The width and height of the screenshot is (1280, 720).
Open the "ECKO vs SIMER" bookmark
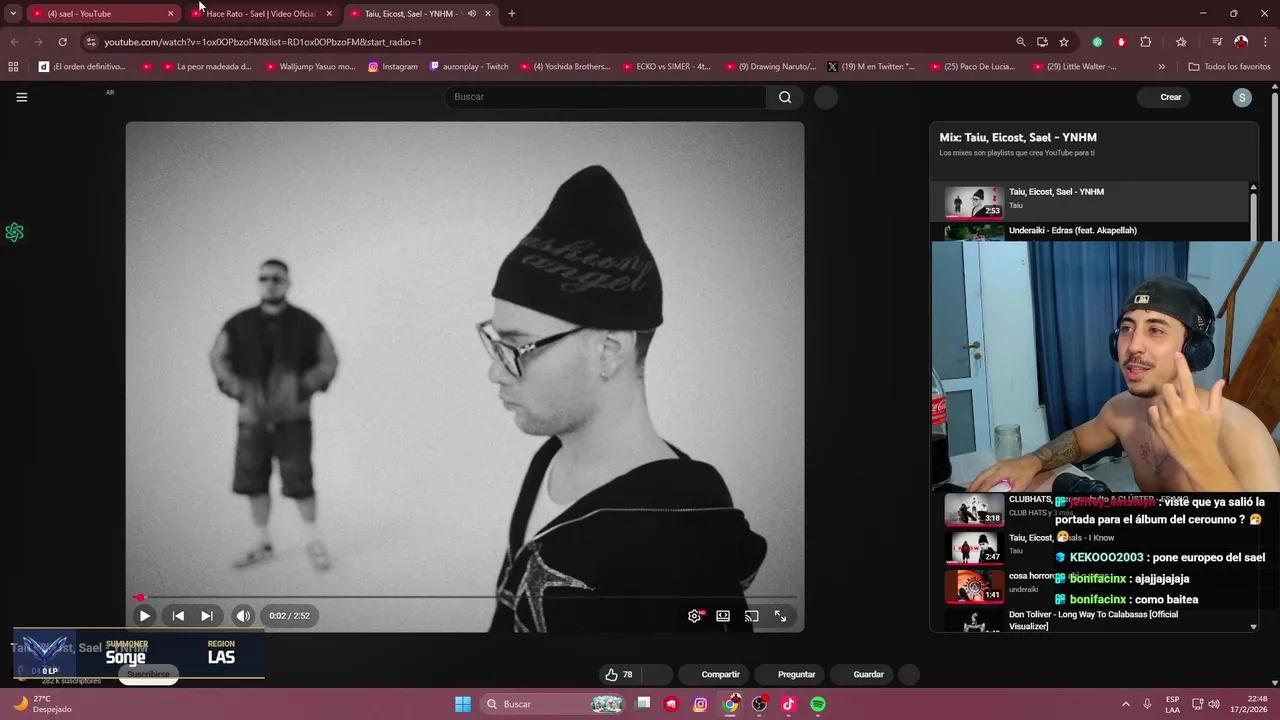click(666, 67)
